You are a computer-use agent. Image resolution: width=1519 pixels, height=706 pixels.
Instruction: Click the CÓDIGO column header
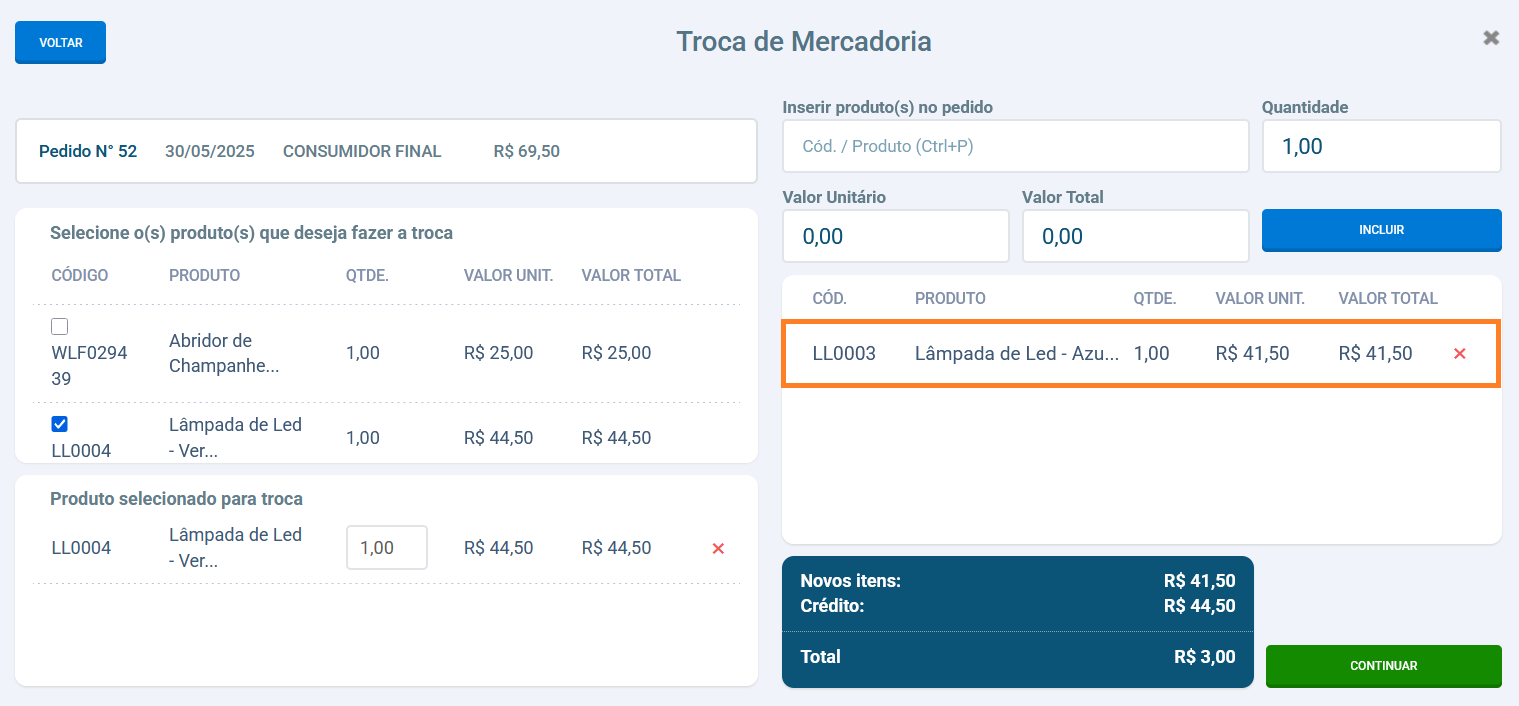point(80,275)
